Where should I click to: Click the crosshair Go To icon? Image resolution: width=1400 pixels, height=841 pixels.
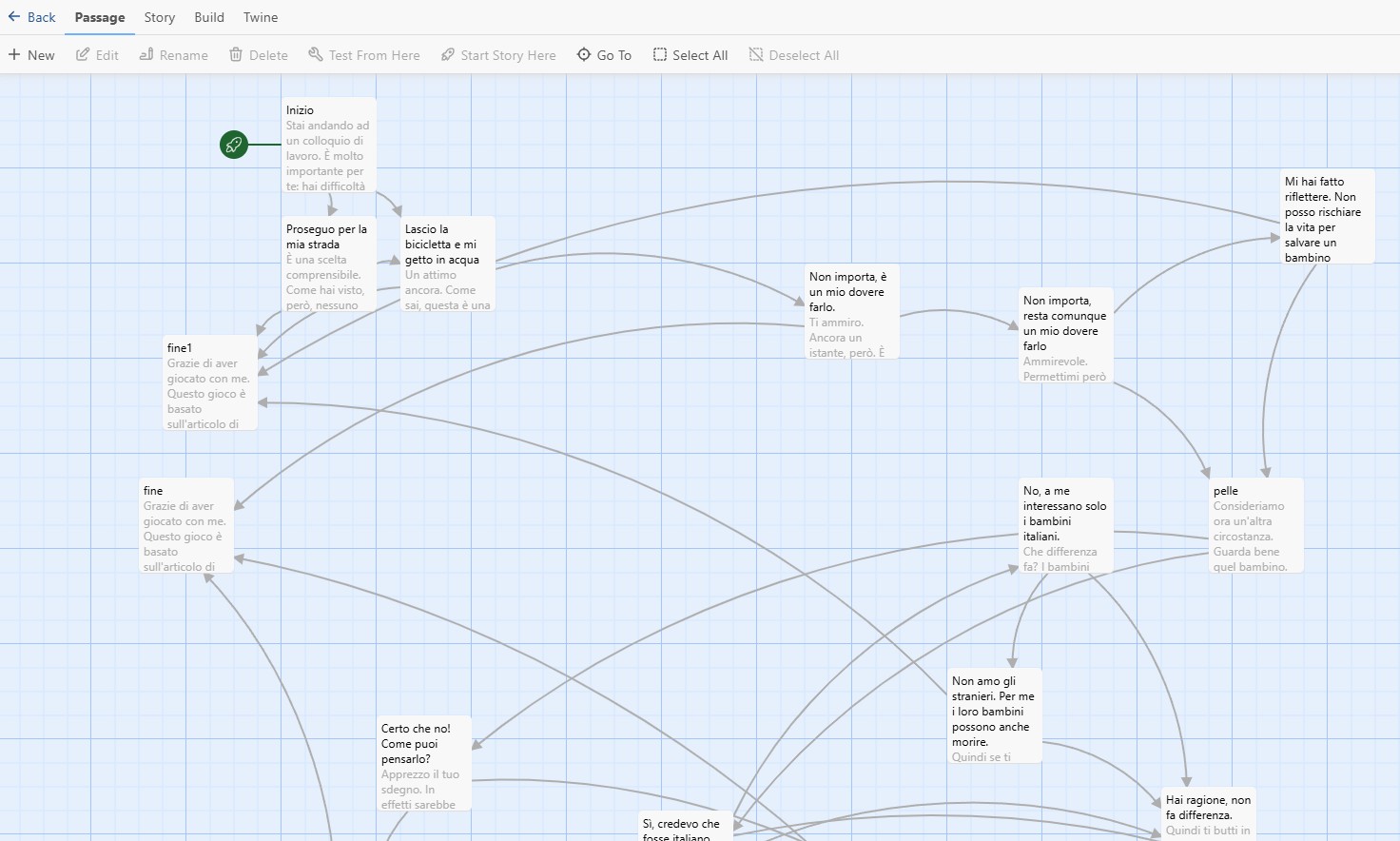click(x=584, y=55)
